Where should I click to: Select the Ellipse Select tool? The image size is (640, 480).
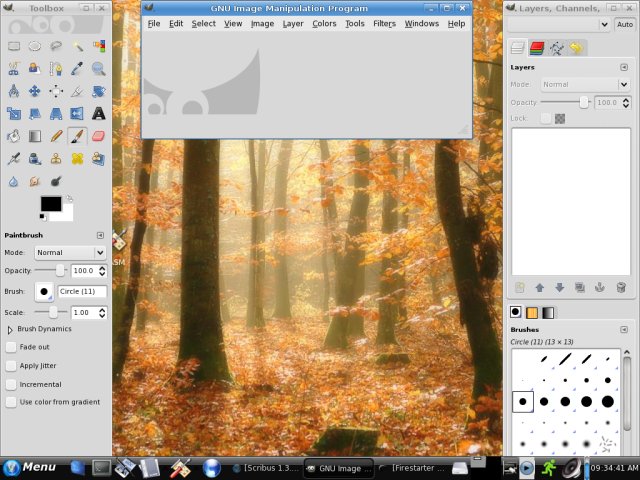[x=35, y=46]
